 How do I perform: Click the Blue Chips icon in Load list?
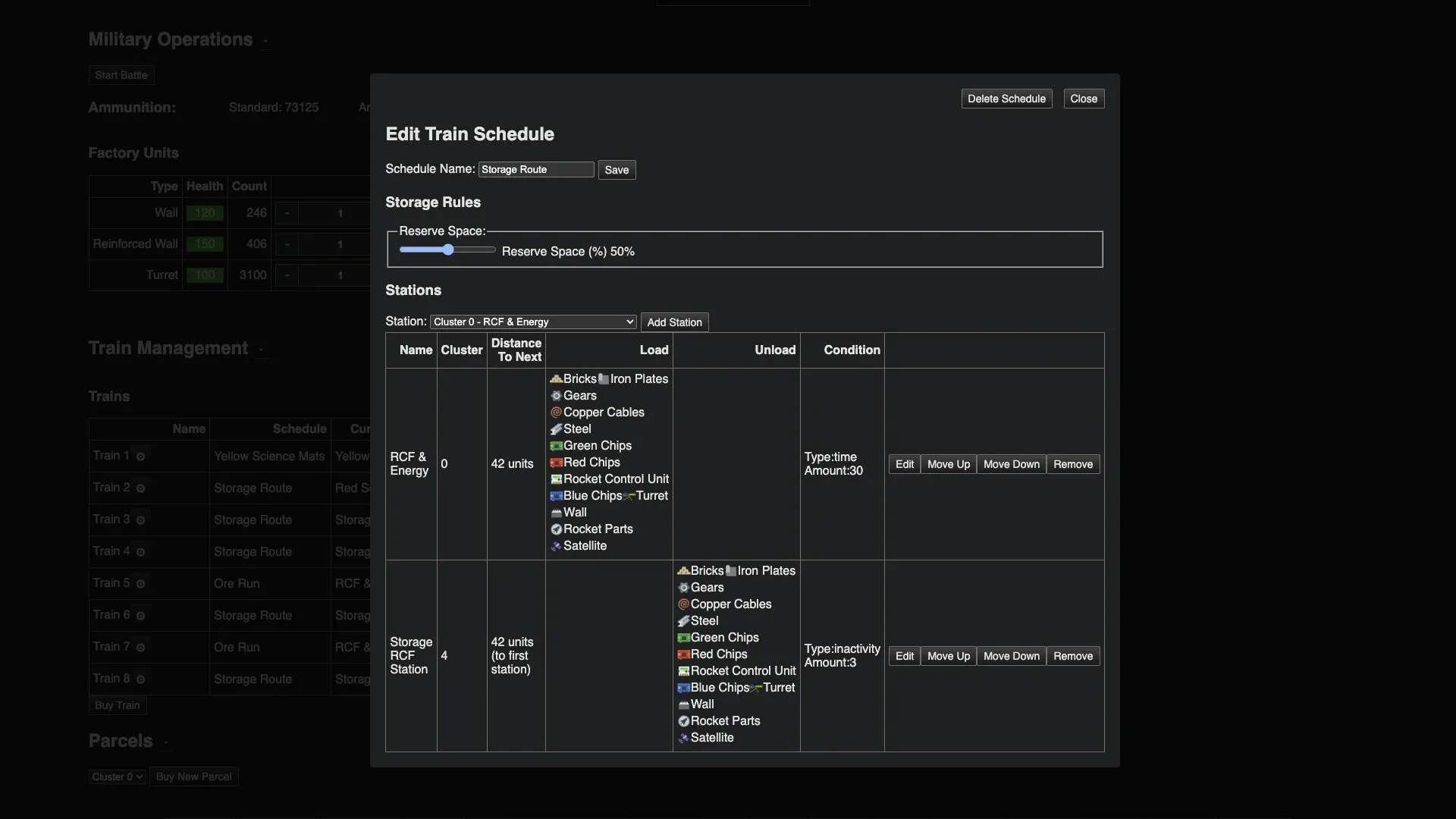(556, 496)
